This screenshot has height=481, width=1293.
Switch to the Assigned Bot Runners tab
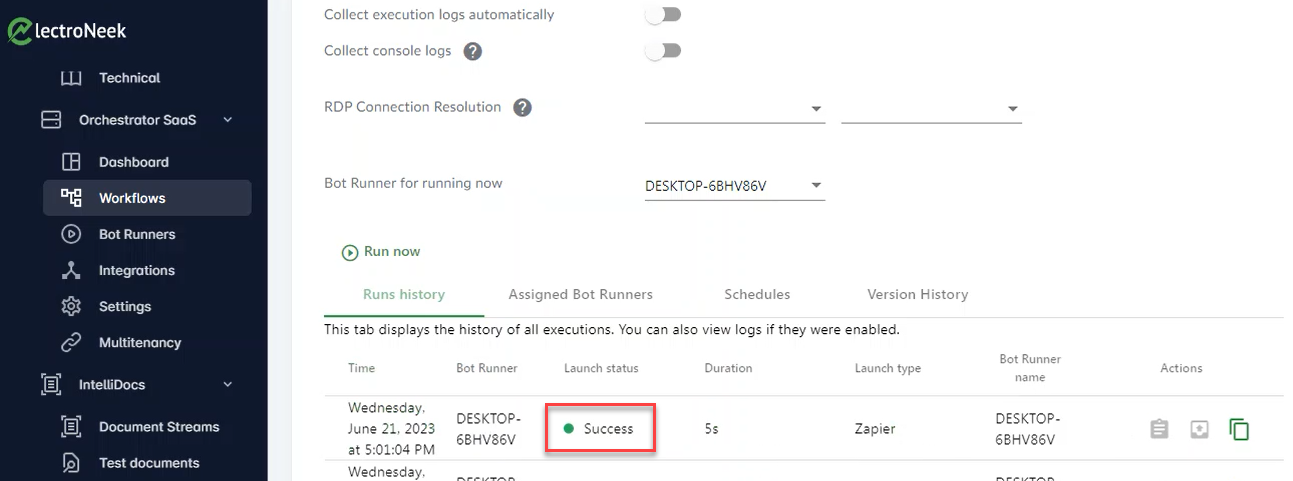point(581,295)
